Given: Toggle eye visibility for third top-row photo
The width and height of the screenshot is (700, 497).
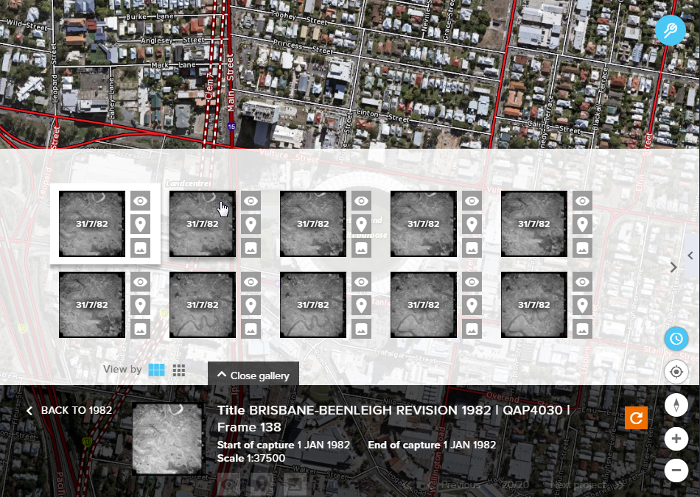Looking at the screenshot, I should 361,201.
